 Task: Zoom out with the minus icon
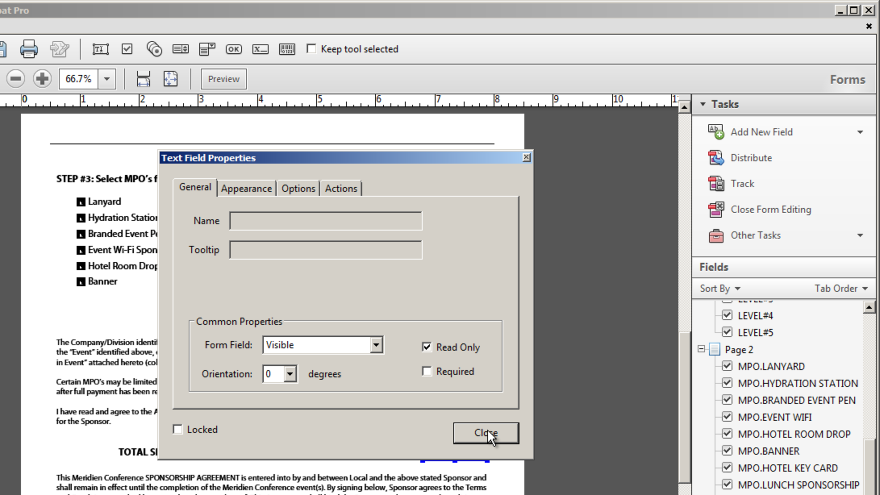pos(16,79)
